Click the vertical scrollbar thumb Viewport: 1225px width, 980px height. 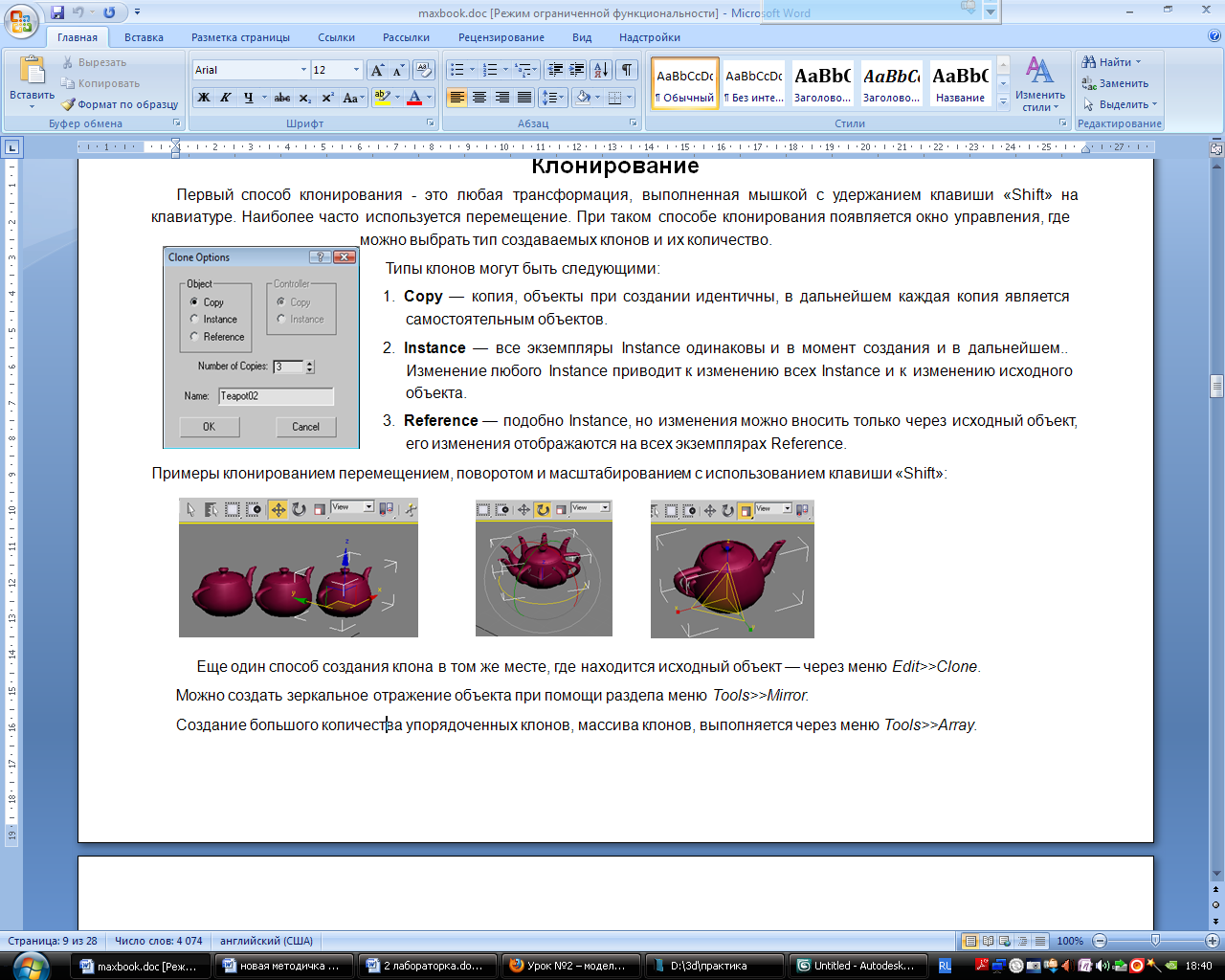click(x=1216, y=386)
